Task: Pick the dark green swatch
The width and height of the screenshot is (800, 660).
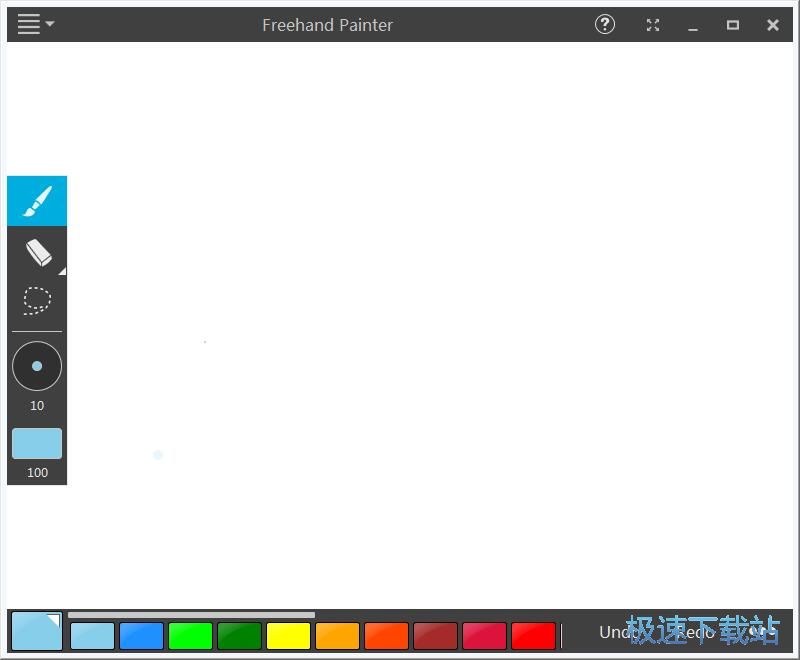Action: pyautogui.click(x=239, y=636)
